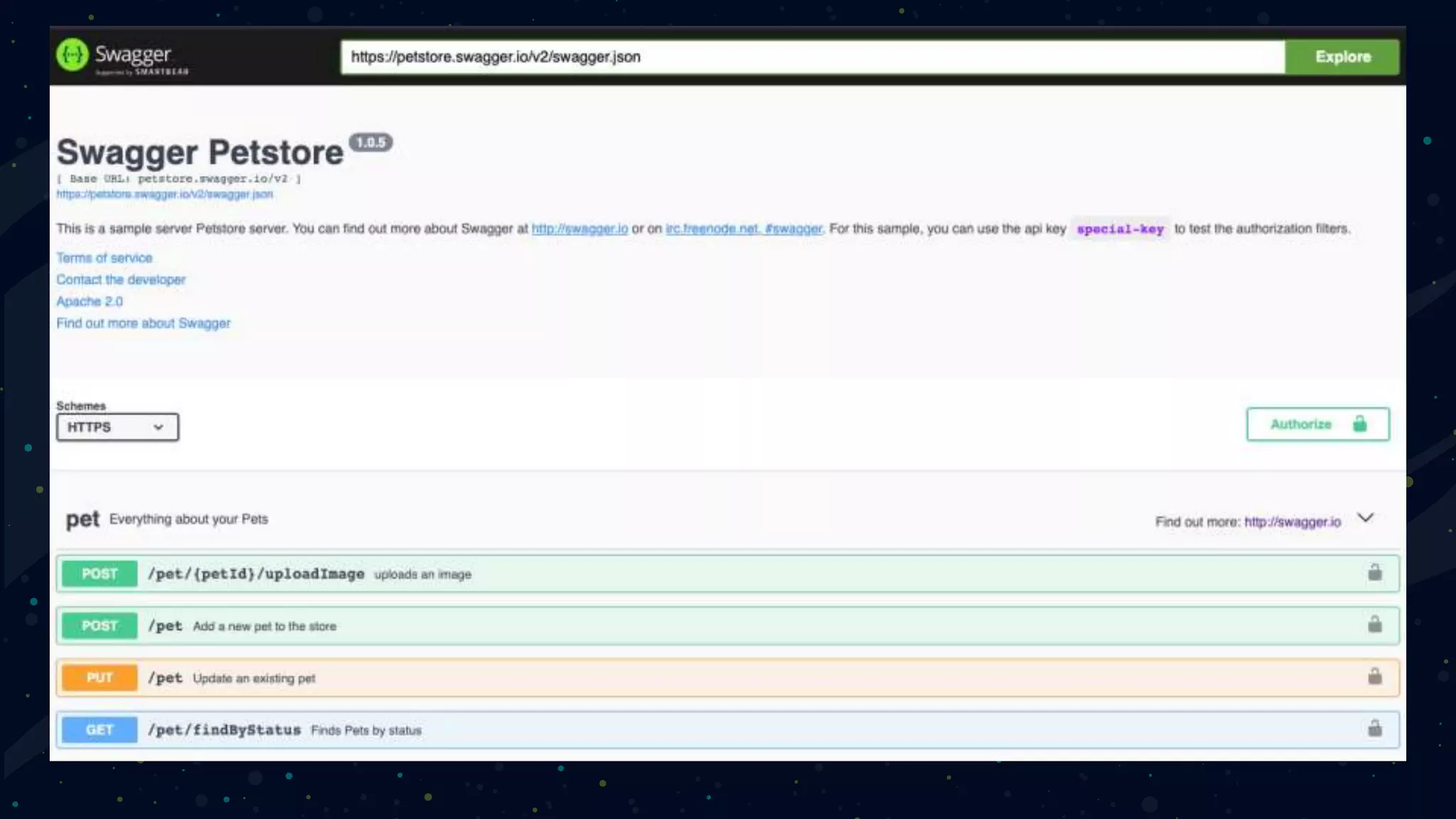Click 'Everything about your Pets' description
1456x819 pixels.
tap(188, 519)
